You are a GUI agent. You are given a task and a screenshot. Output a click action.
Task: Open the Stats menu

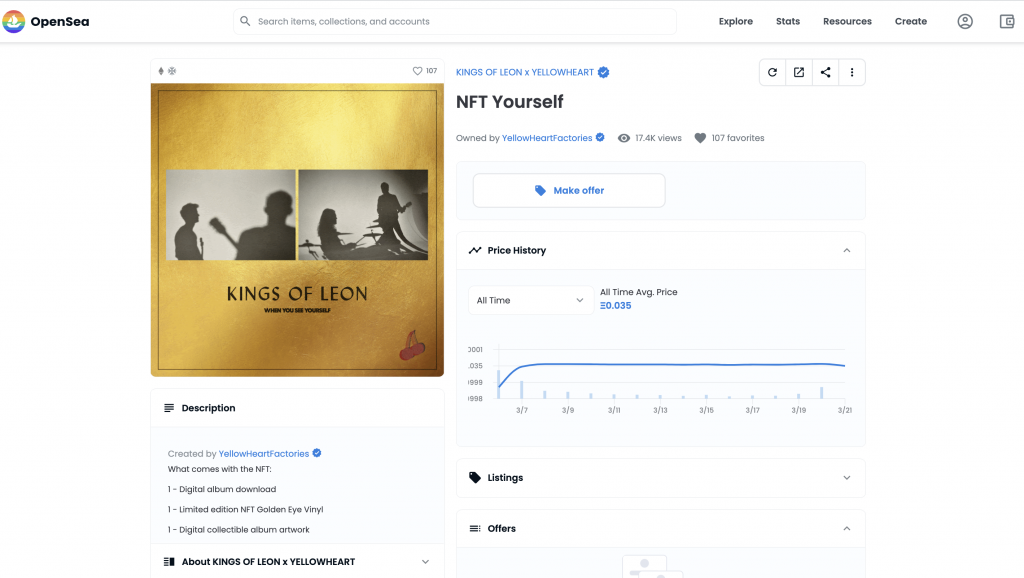point(788,22)
